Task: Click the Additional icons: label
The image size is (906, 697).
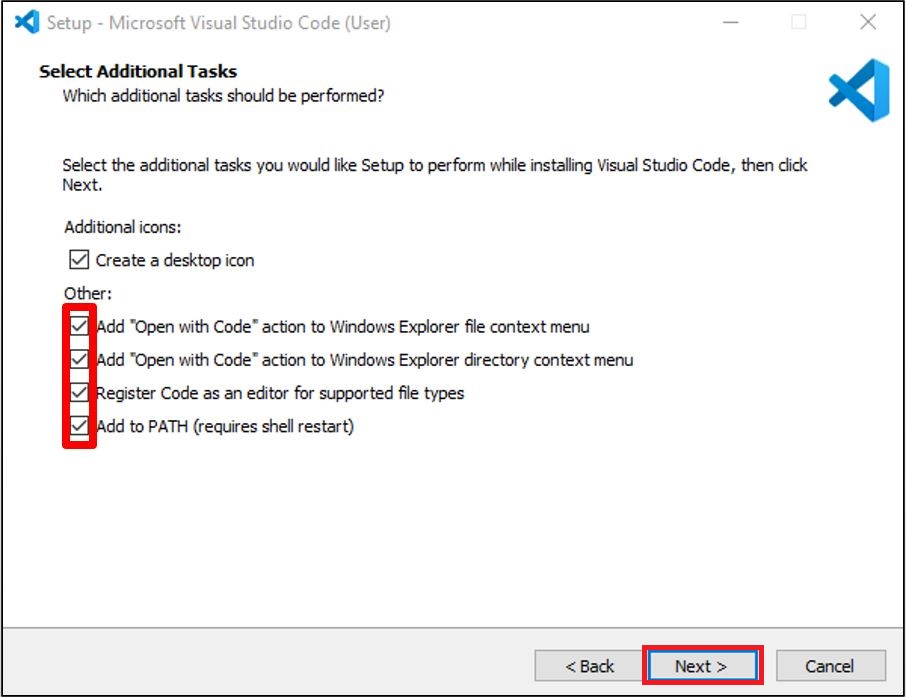Action: 122,227
